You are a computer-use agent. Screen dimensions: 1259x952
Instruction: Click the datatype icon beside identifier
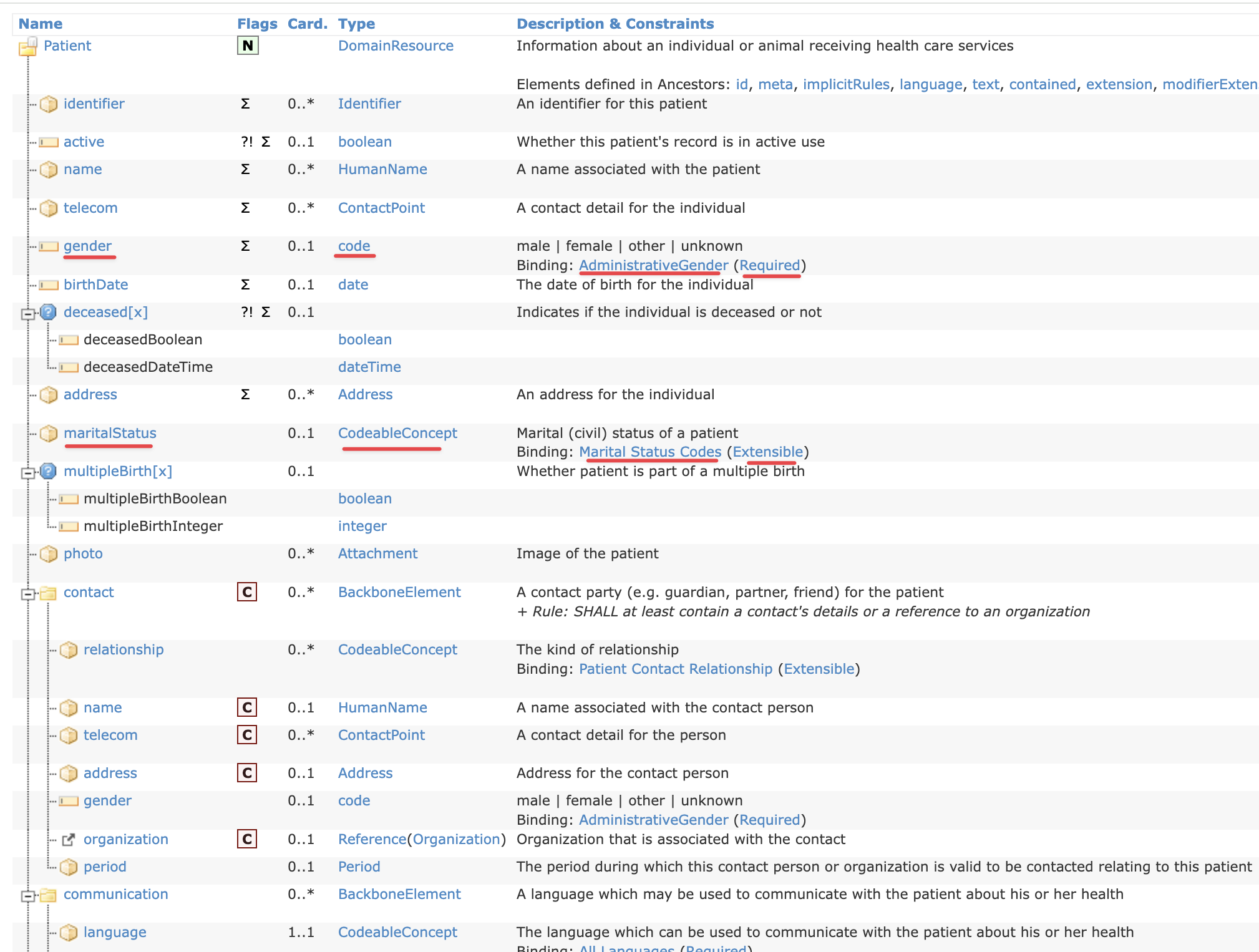pyautogui.click(x=49, y=104)
